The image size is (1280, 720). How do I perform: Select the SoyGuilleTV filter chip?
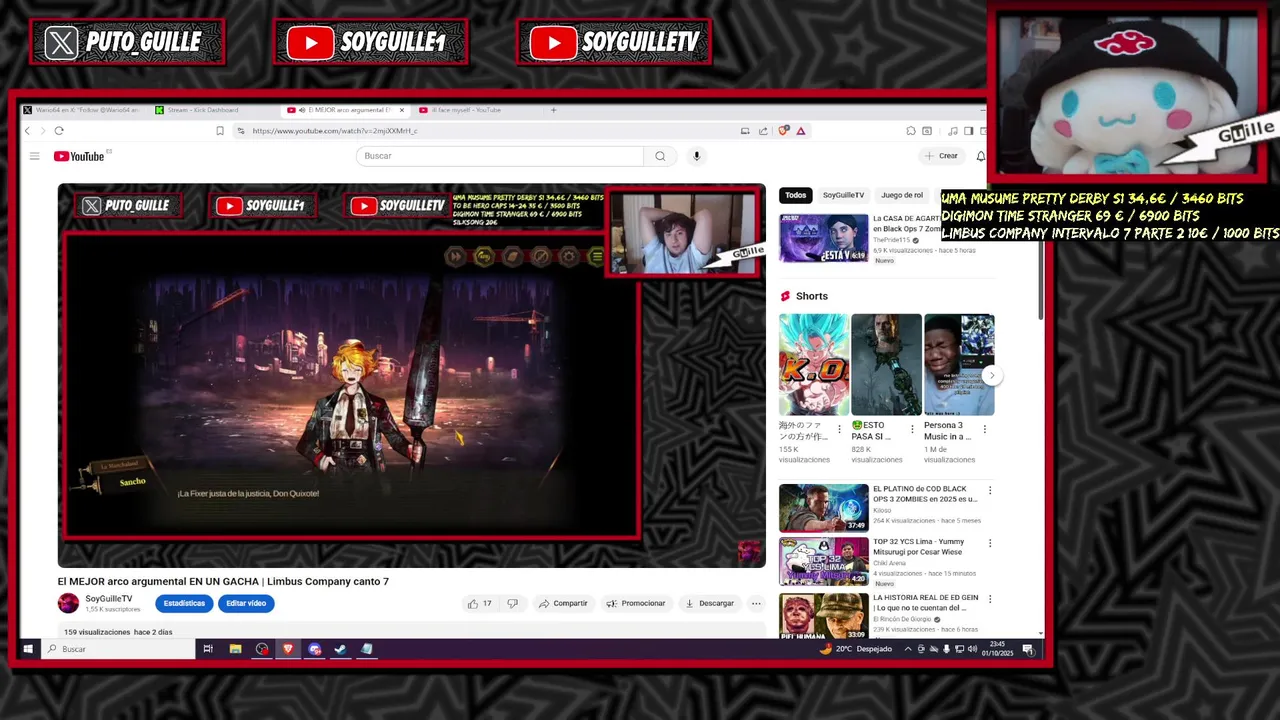(x=843, y=195)
